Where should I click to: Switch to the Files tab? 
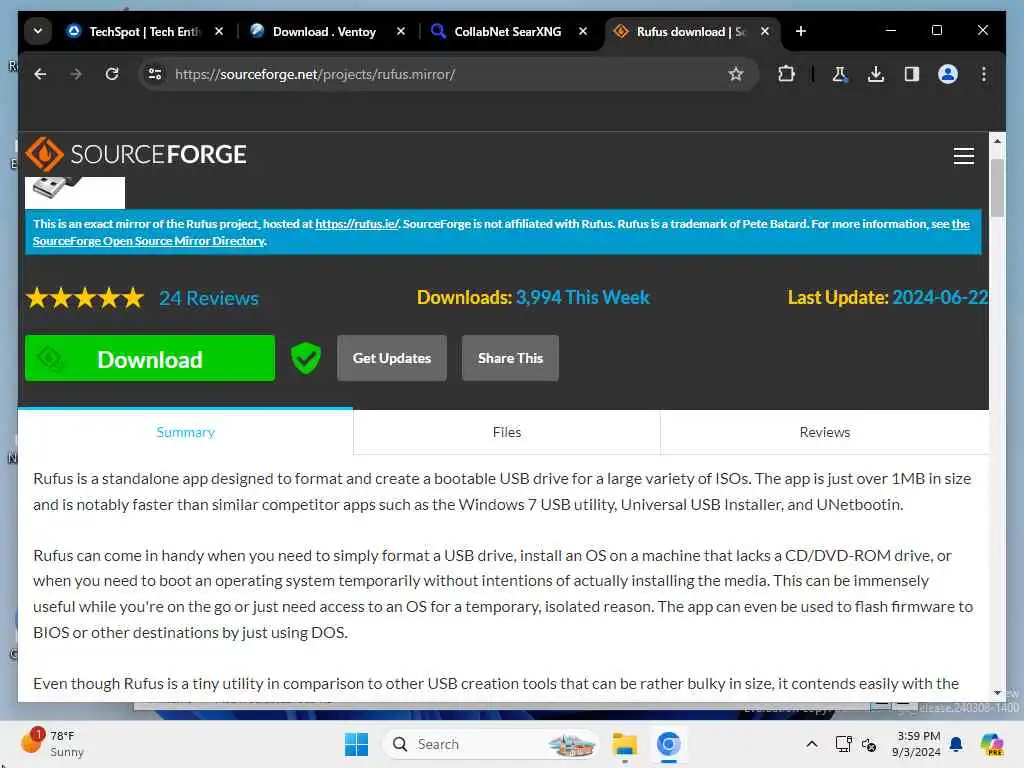(507, 432)
